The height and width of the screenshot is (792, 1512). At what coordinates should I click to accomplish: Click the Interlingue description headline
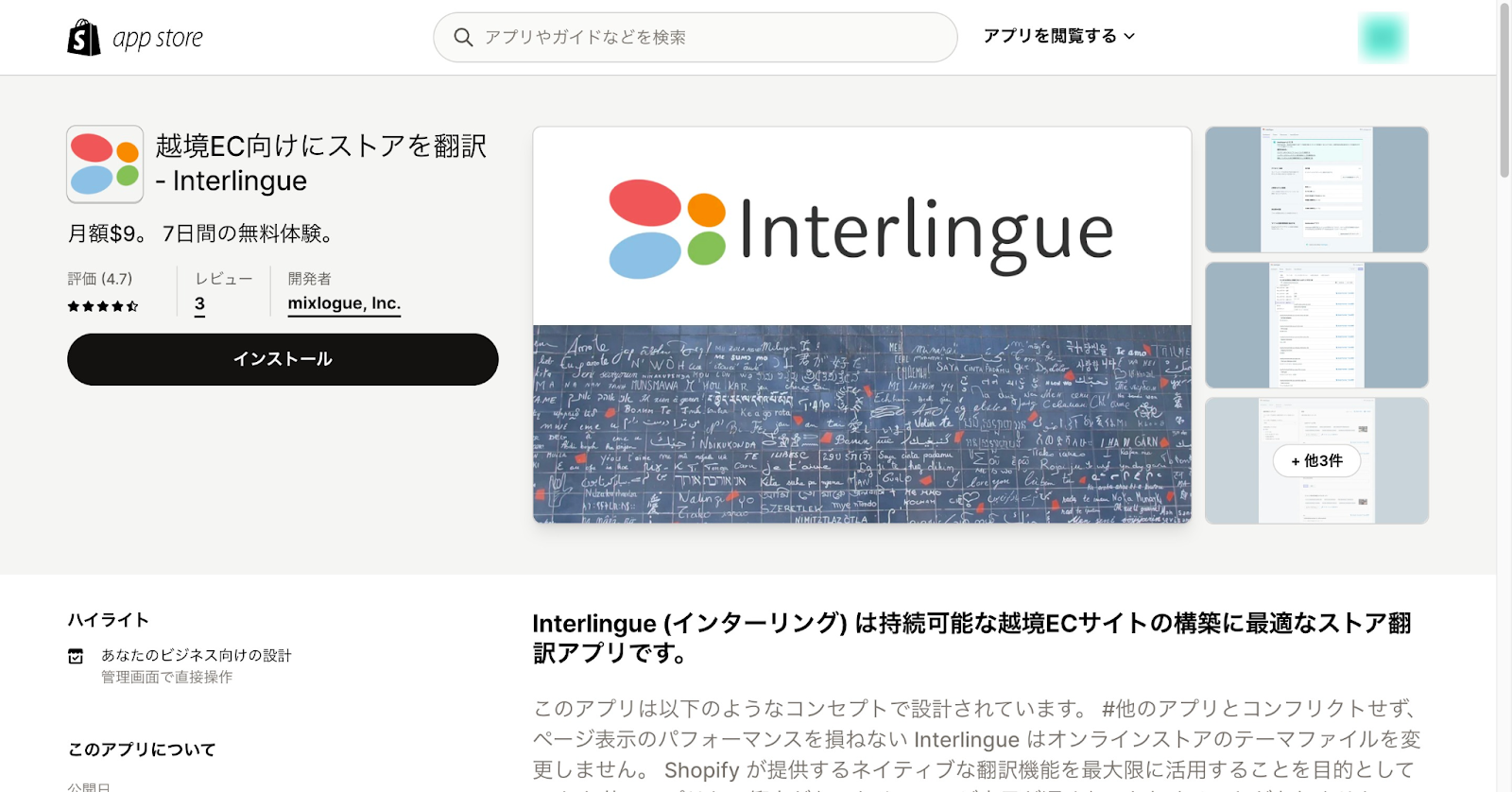pos(972,638)
